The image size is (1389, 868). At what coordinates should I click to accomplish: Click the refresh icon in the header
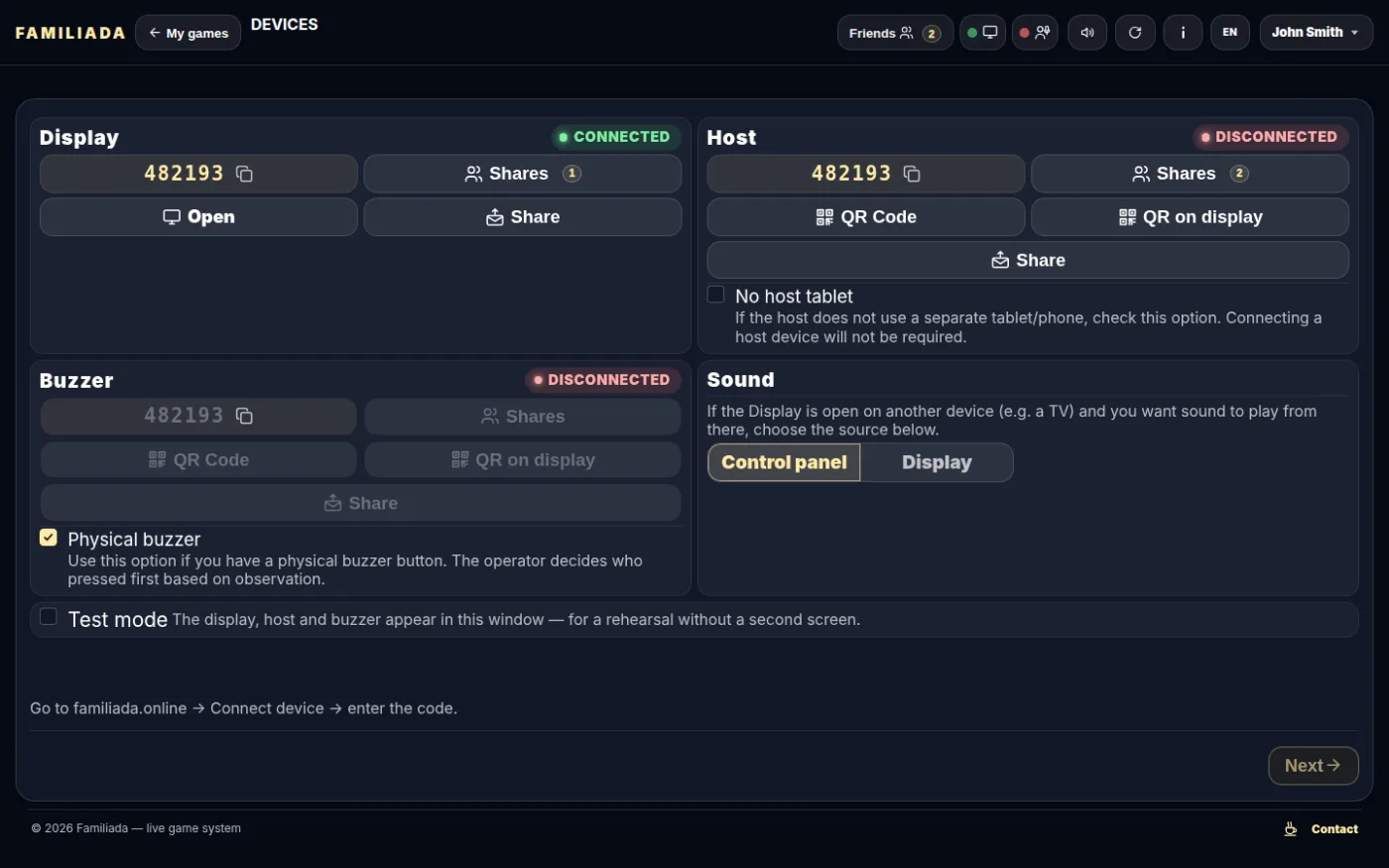click(x=1135, y=33)
